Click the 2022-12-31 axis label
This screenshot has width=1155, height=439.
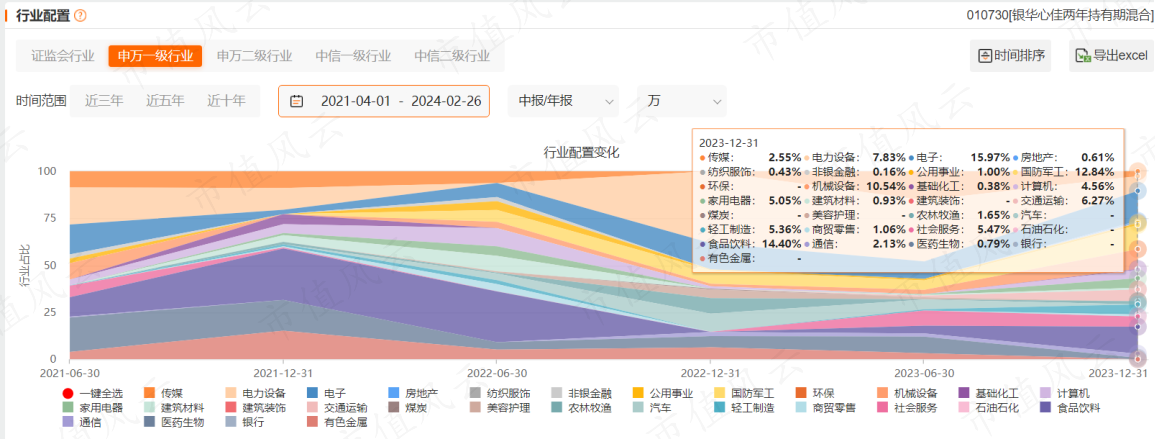(711, 374)
